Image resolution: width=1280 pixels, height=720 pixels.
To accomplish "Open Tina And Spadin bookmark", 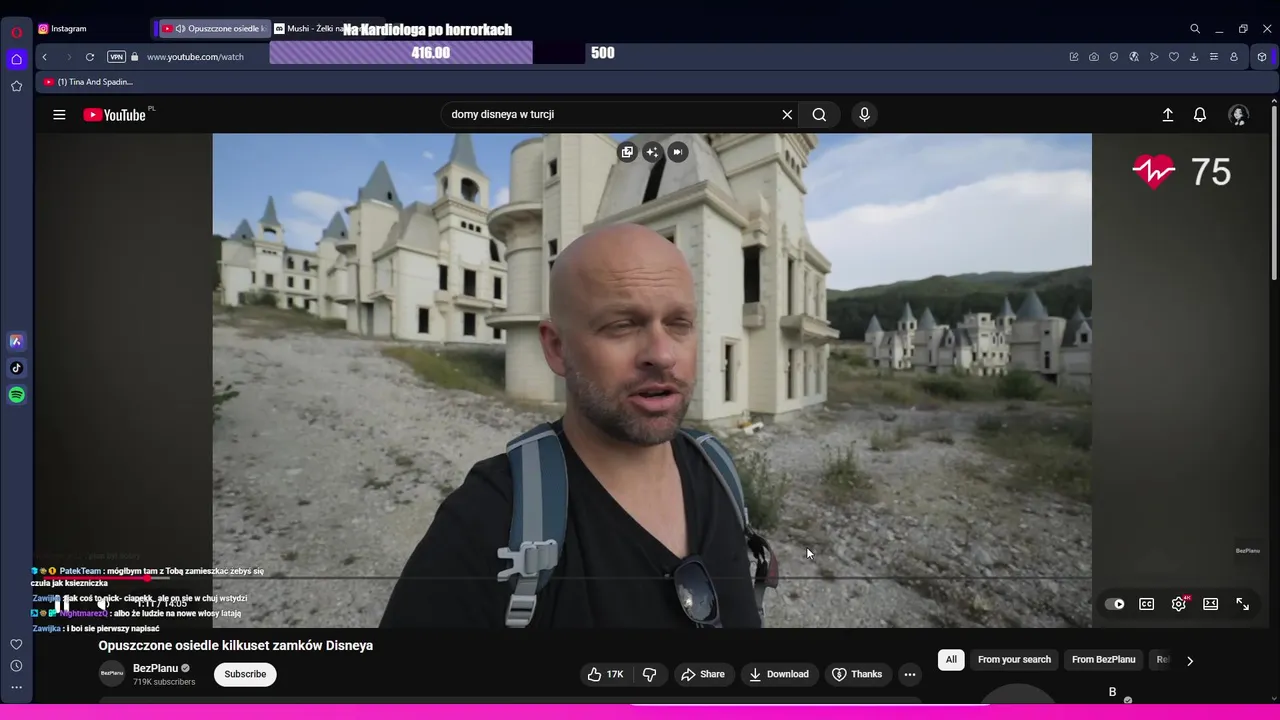I will (88, 82).
